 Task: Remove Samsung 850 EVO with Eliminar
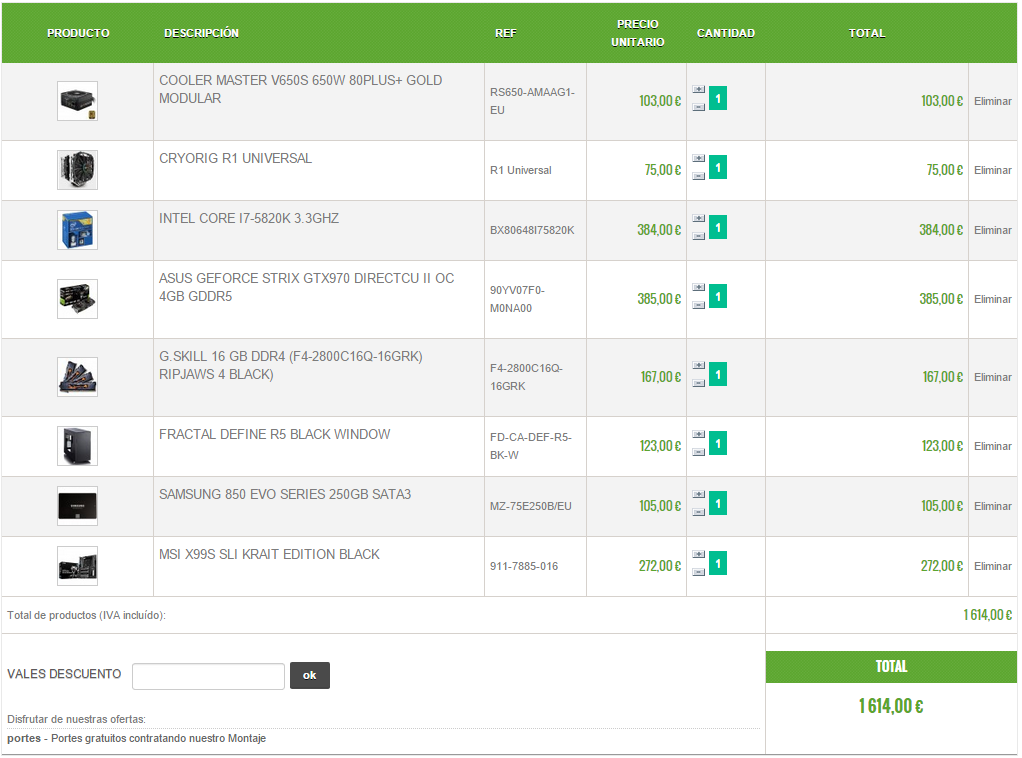tap(993, 506)
